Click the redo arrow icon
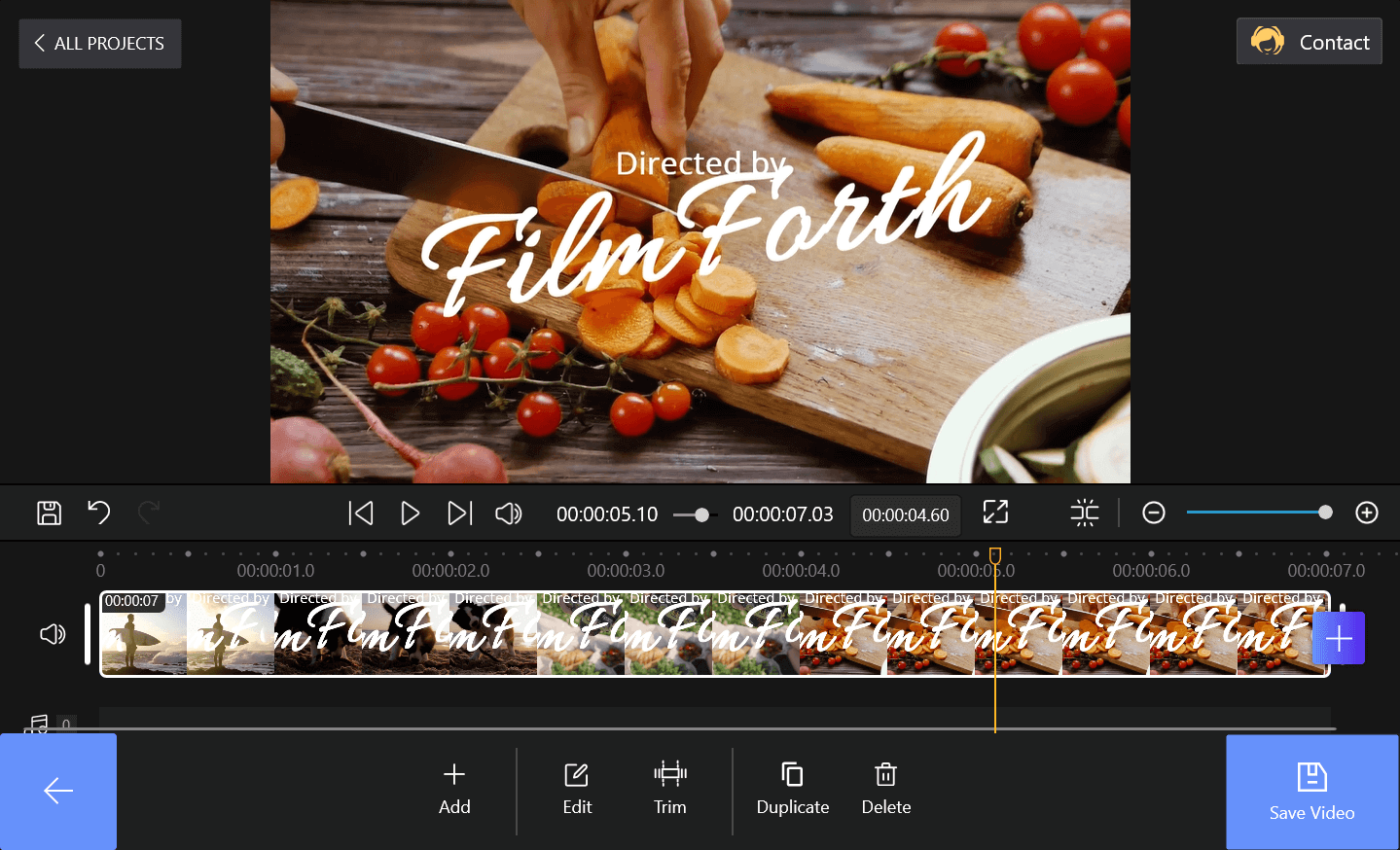Image resolution: width=1400 pixels, height=850 pixels. [149, 513]
